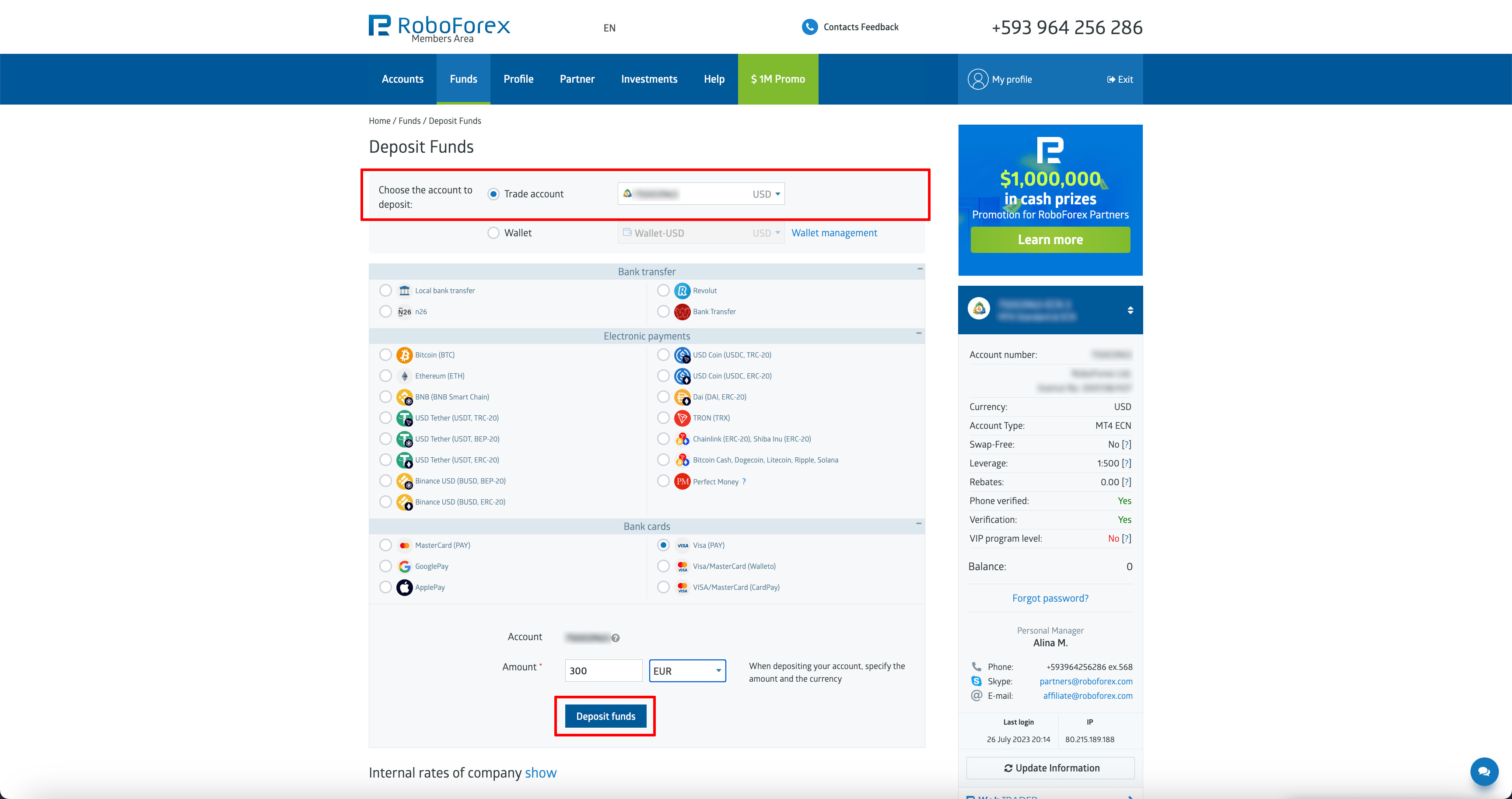
Task: Click the affiliate@roboforex.com email link
Action: (x=1088, y=696)
